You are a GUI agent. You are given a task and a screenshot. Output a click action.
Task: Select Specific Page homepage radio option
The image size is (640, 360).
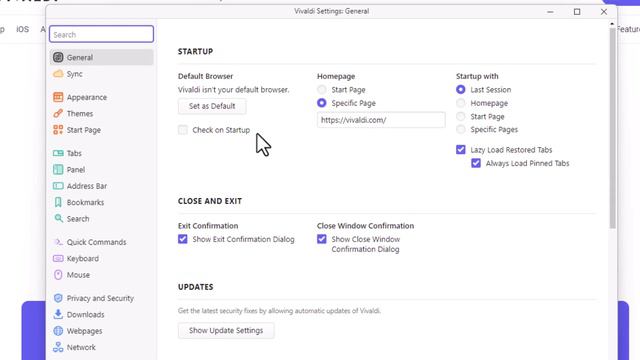pos(322,103)
